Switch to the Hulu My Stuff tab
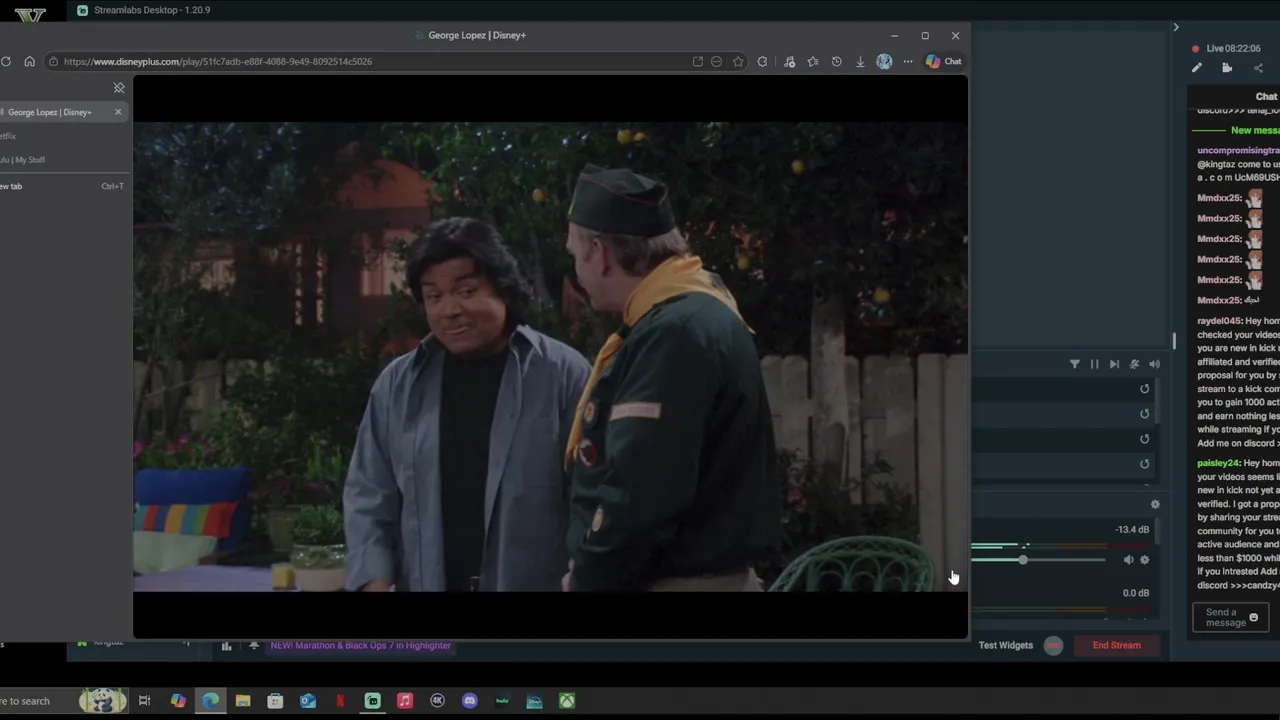 click(62, 160)
